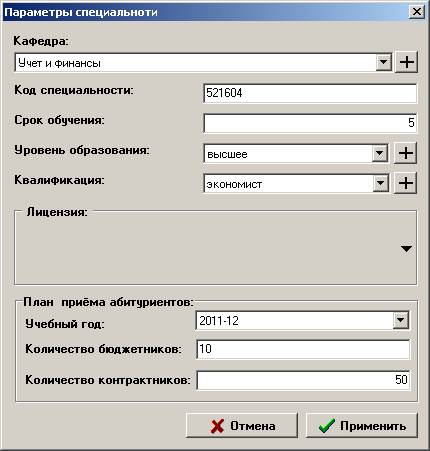Viewport: 430px width, 451px height.
Task: Add new Кафедра with plus button
Action: 406,62
